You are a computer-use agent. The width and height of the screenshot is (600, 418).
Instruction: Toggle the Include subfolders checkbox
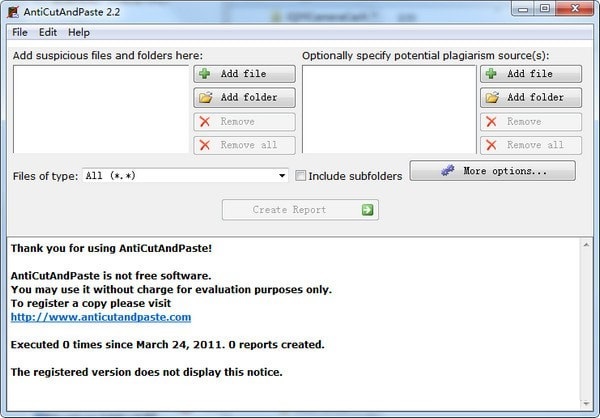[301, 176]
